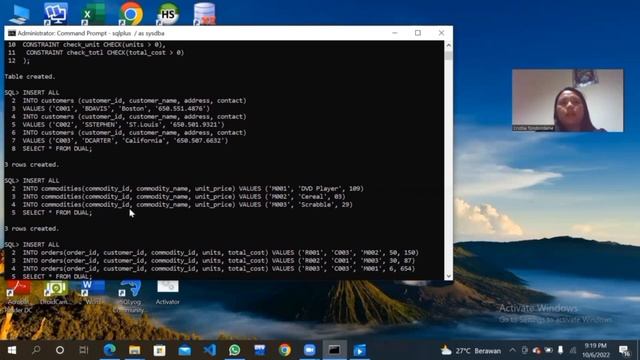Open the Excel desktop shortcut
The height and width of the screenshot is (360, 640).
click(x=93, y=15)
